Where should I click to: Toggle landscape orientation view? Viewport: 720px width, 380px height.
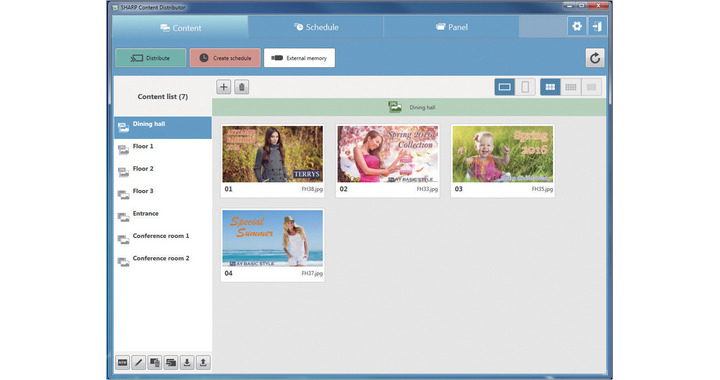click(504, 87)
